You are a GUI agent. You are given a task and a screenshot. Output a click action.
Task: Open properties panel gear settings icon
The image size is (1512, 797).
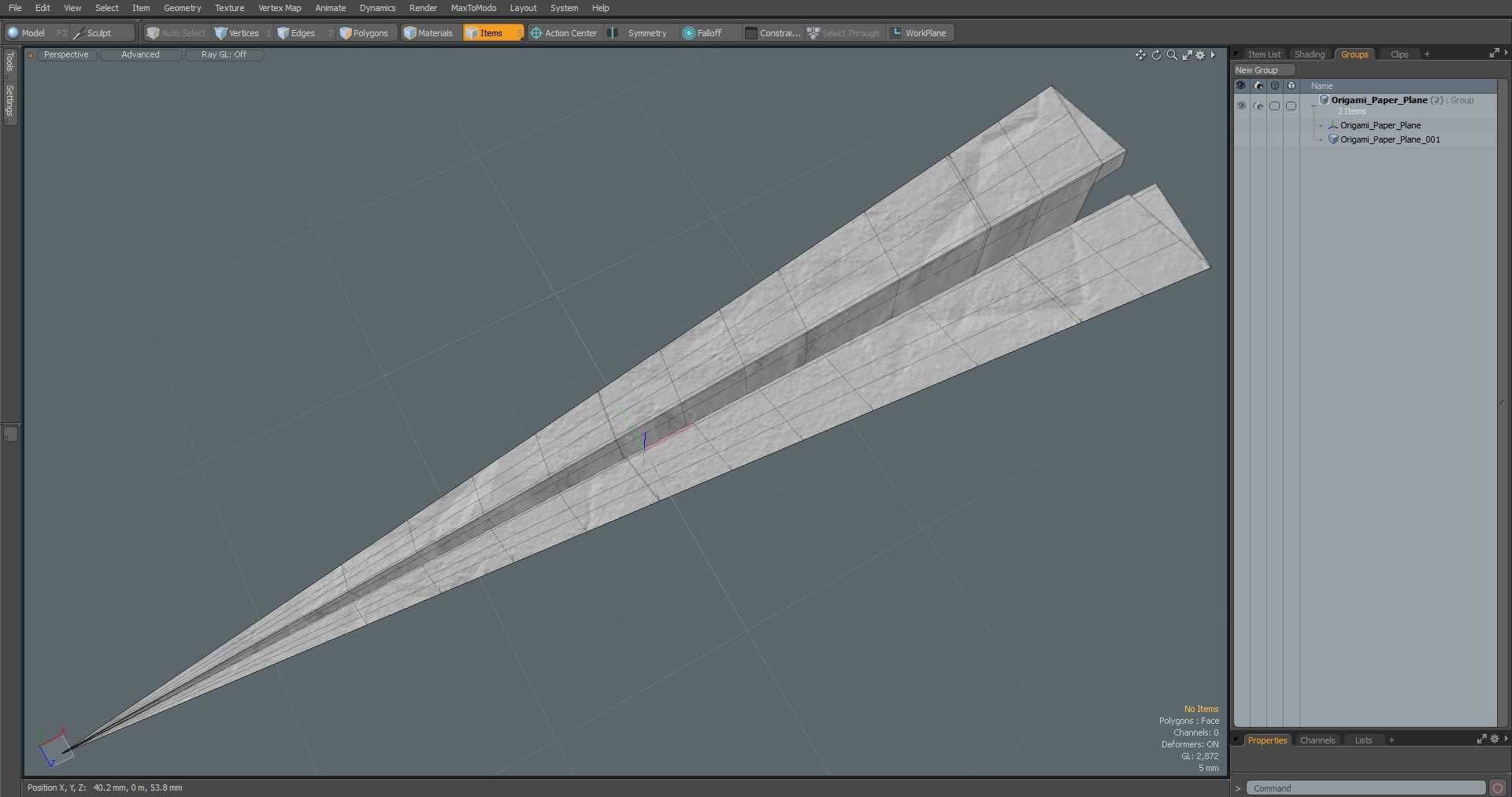click(1494, 739)
